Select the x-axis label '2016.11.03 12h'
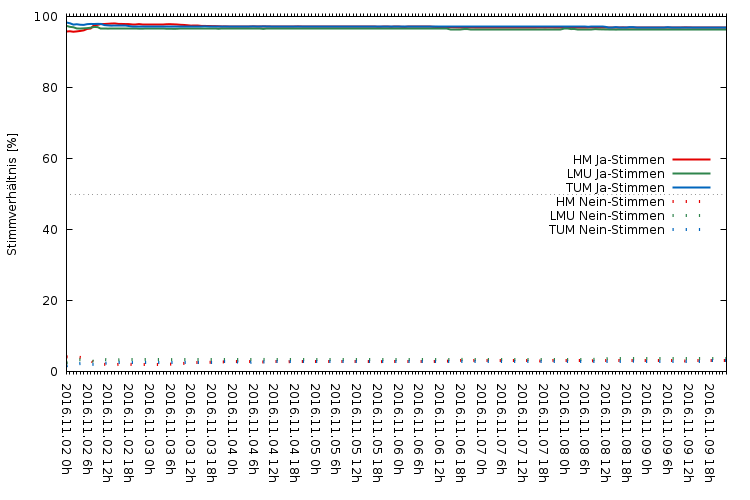The image size is (750, 500). [190, 433]
